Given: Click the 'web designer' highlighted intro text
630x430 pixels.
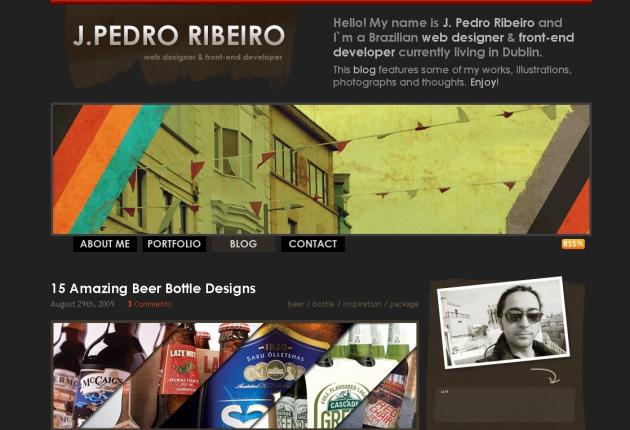Looking at the screenshot, I should point(462,38).
